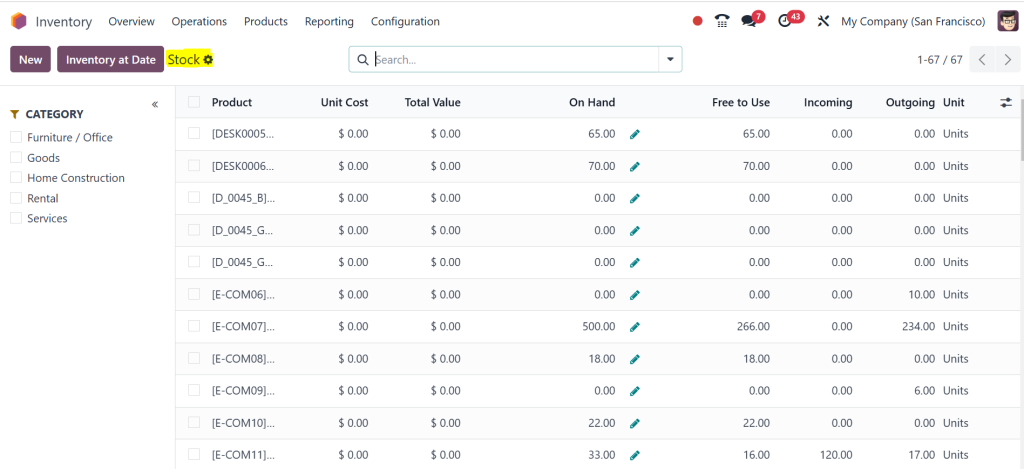
Task: Edit On Hand quantity for E-COM08
Action: pyautogui.click(x=635, y=359)
